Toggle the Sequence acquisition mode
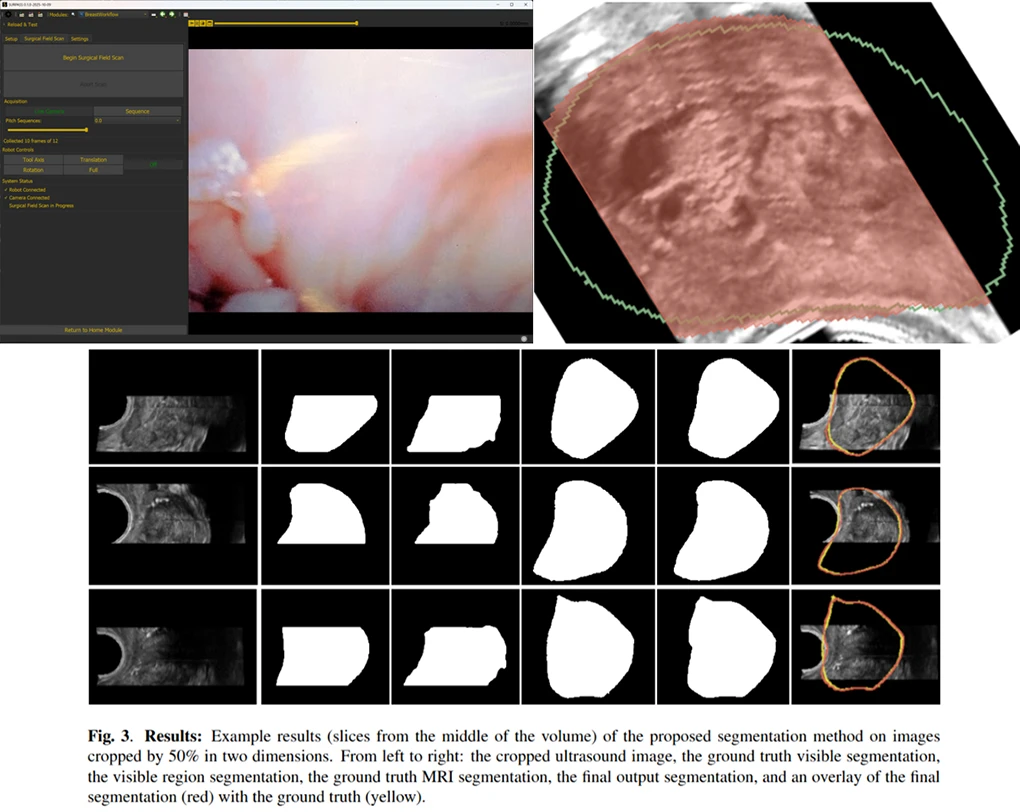Viewport: 1020px width, 812px height. (137, 111)
